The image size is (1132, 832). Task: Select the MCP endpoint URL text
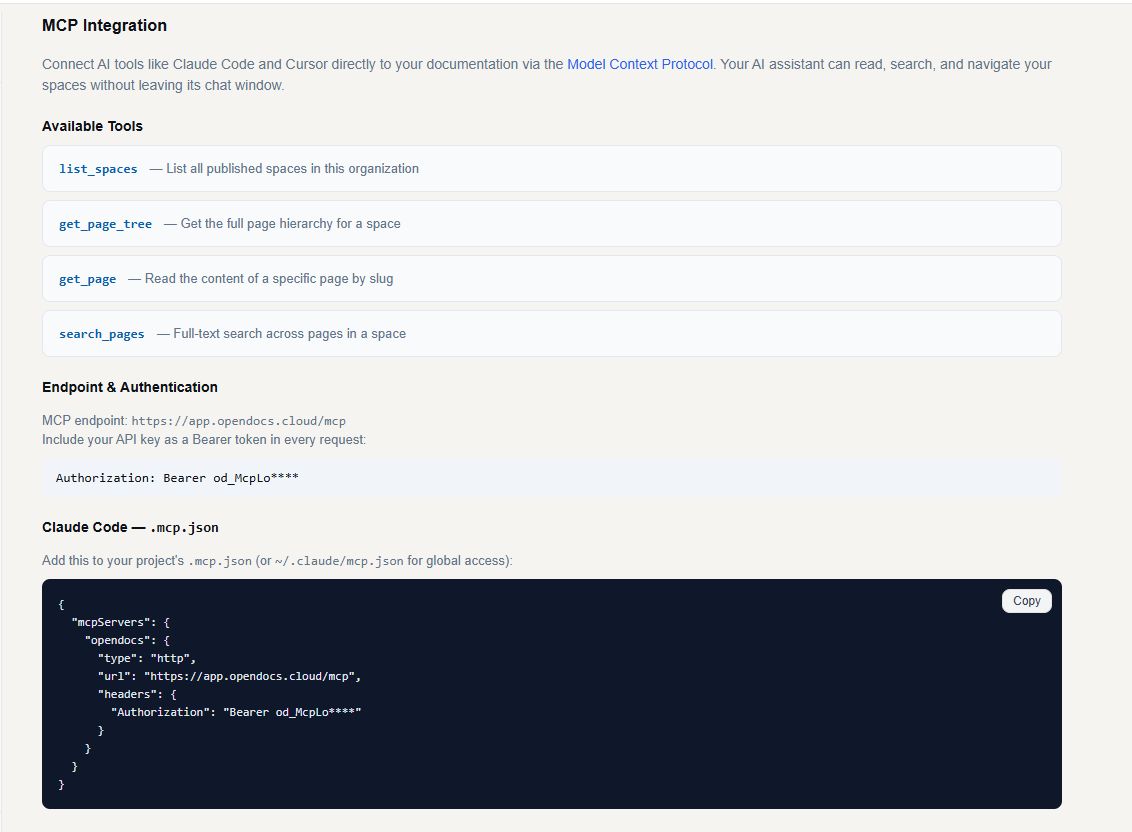tap(239, 420)
